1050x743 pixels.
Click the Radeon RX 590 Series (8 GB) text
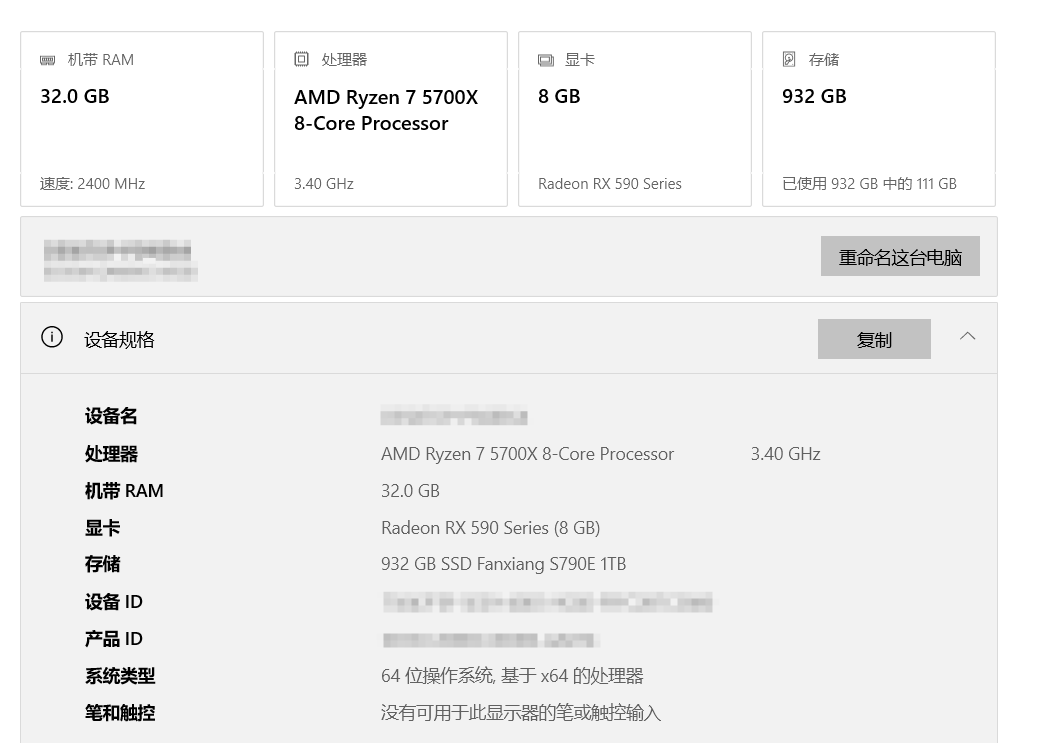(490, 528)
